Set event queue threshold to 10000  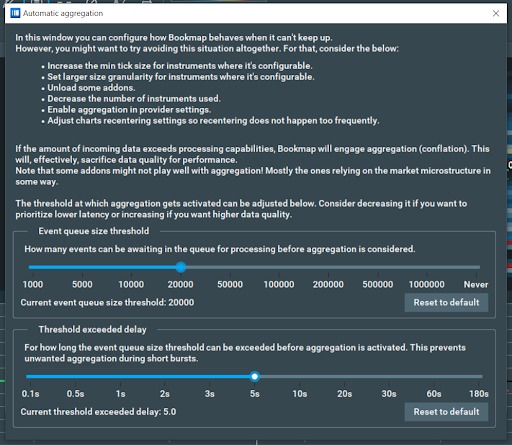point(131,267)
